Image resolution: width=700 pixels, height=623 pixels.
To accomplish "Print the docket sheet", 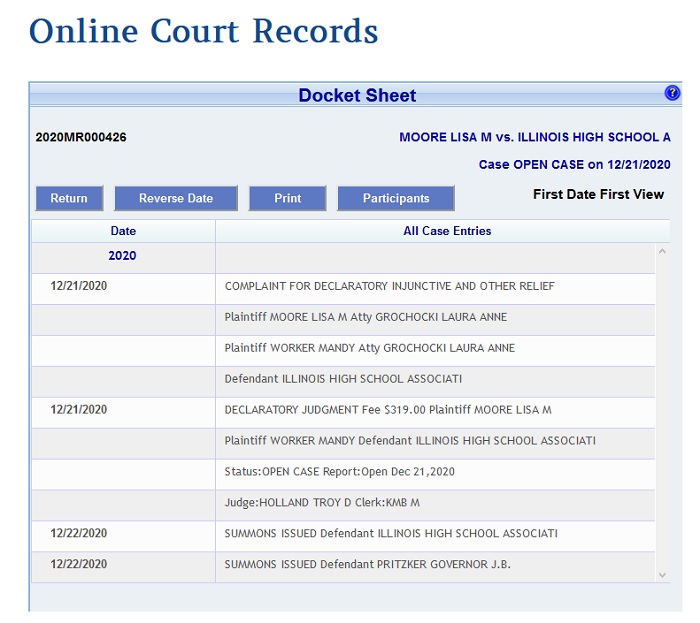I will click(x=288, y=198).
